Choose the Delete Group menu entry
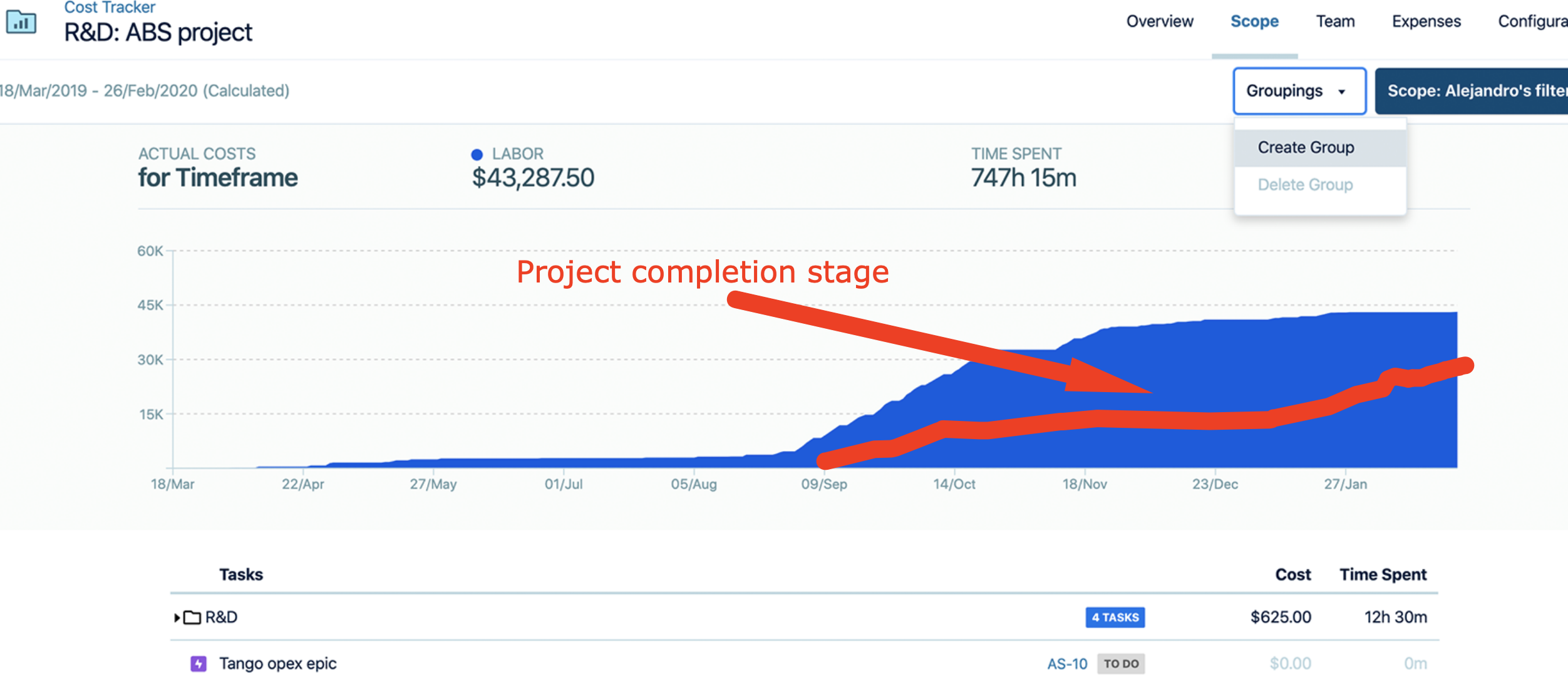This screenshot has height=679, width=1568. pyautogui.click(x=1305, y=185)
